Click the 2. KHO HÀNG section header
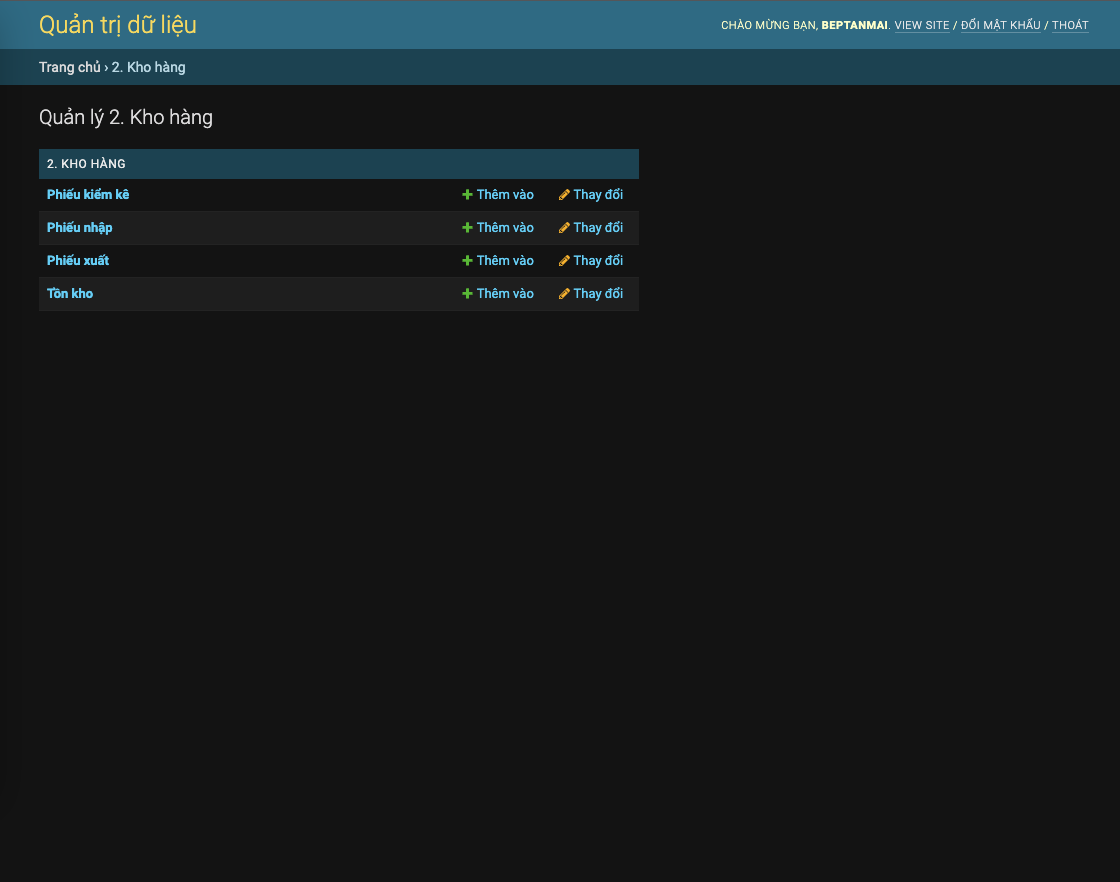Screen dimensions: 1120x882 tap(85, 163)
